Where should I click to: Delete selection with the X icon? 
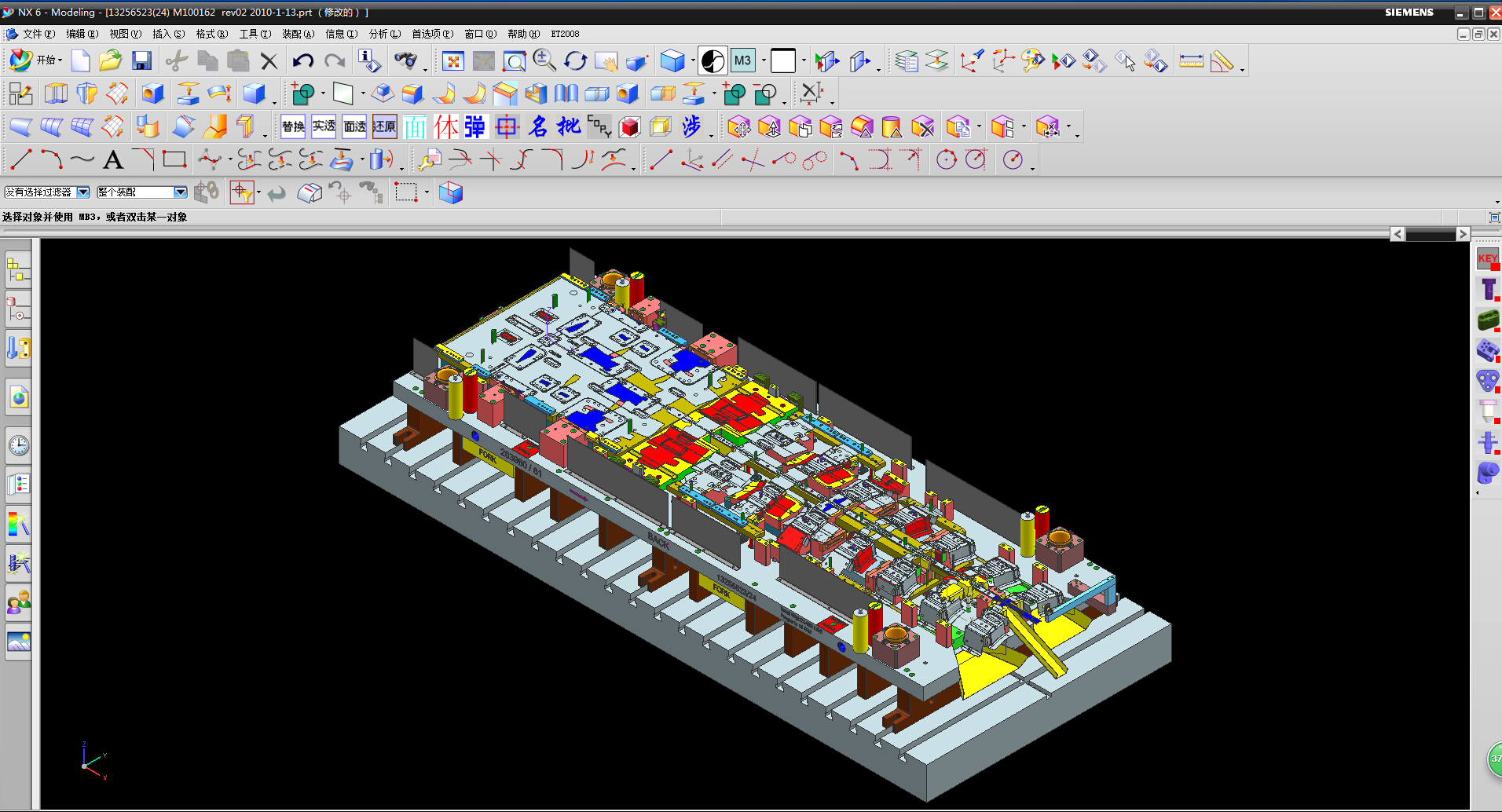[269, 61]
